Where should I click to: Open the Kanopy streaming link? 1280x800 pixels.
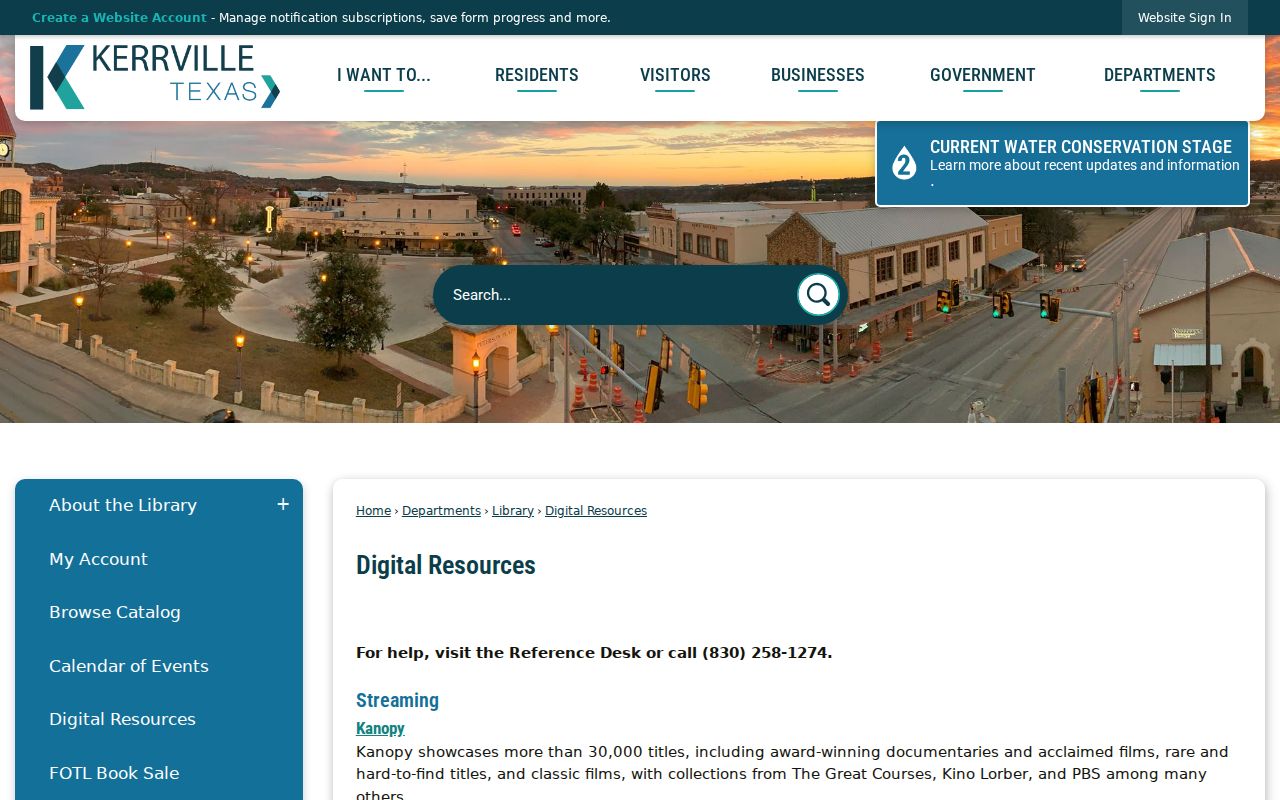(380, 728)
